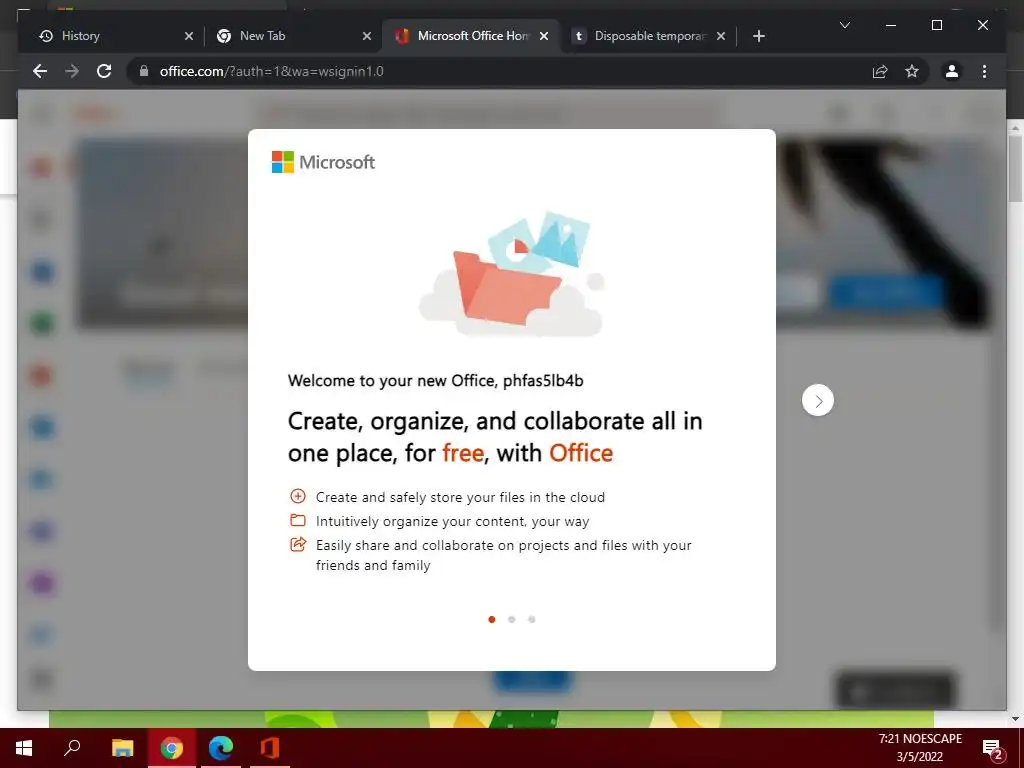Screen dimensions: 1024x768
Task: Open File Explorer from taskbar
Action: coord(122,748)
